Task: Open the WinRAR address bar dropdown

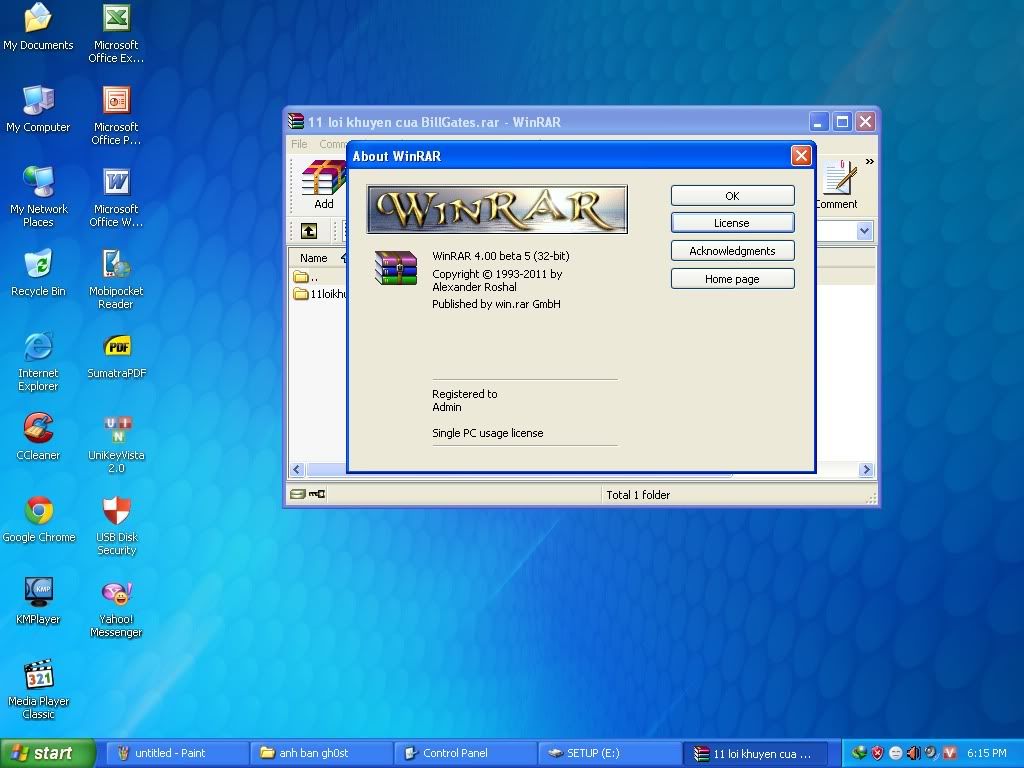Action: (864, 231)
